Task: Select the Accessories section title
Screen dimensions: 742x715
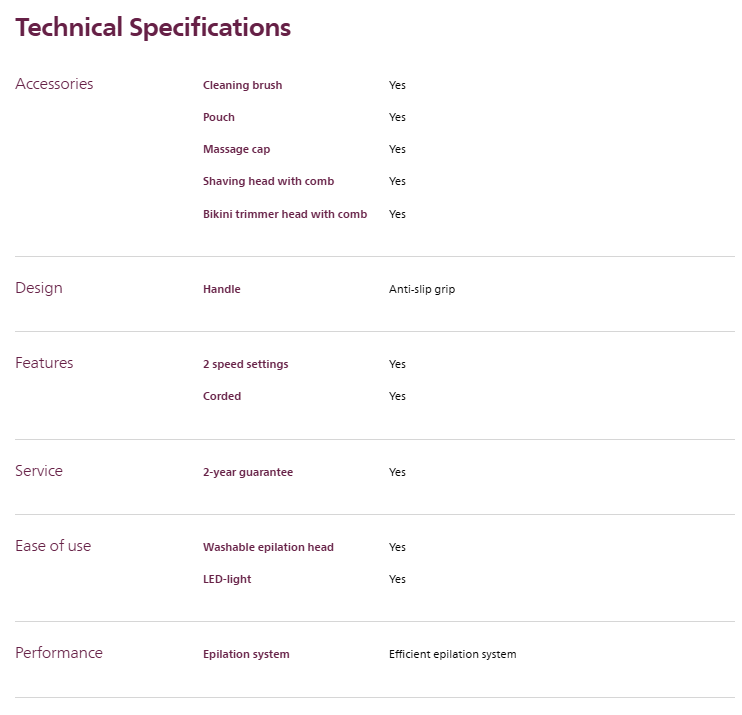Action: click(x=54, y=84)
